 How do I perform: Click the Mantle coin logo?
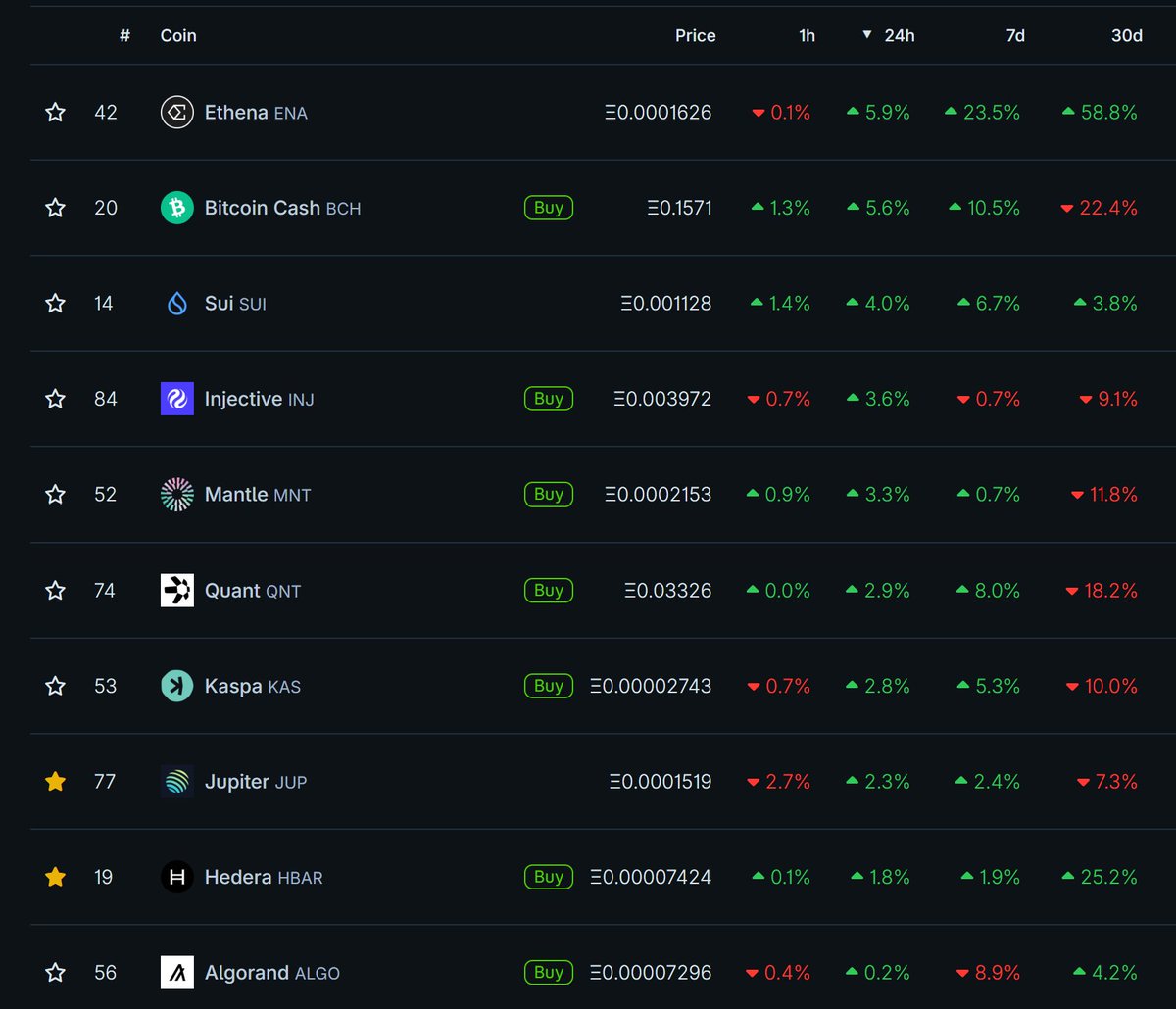point(177,495)
